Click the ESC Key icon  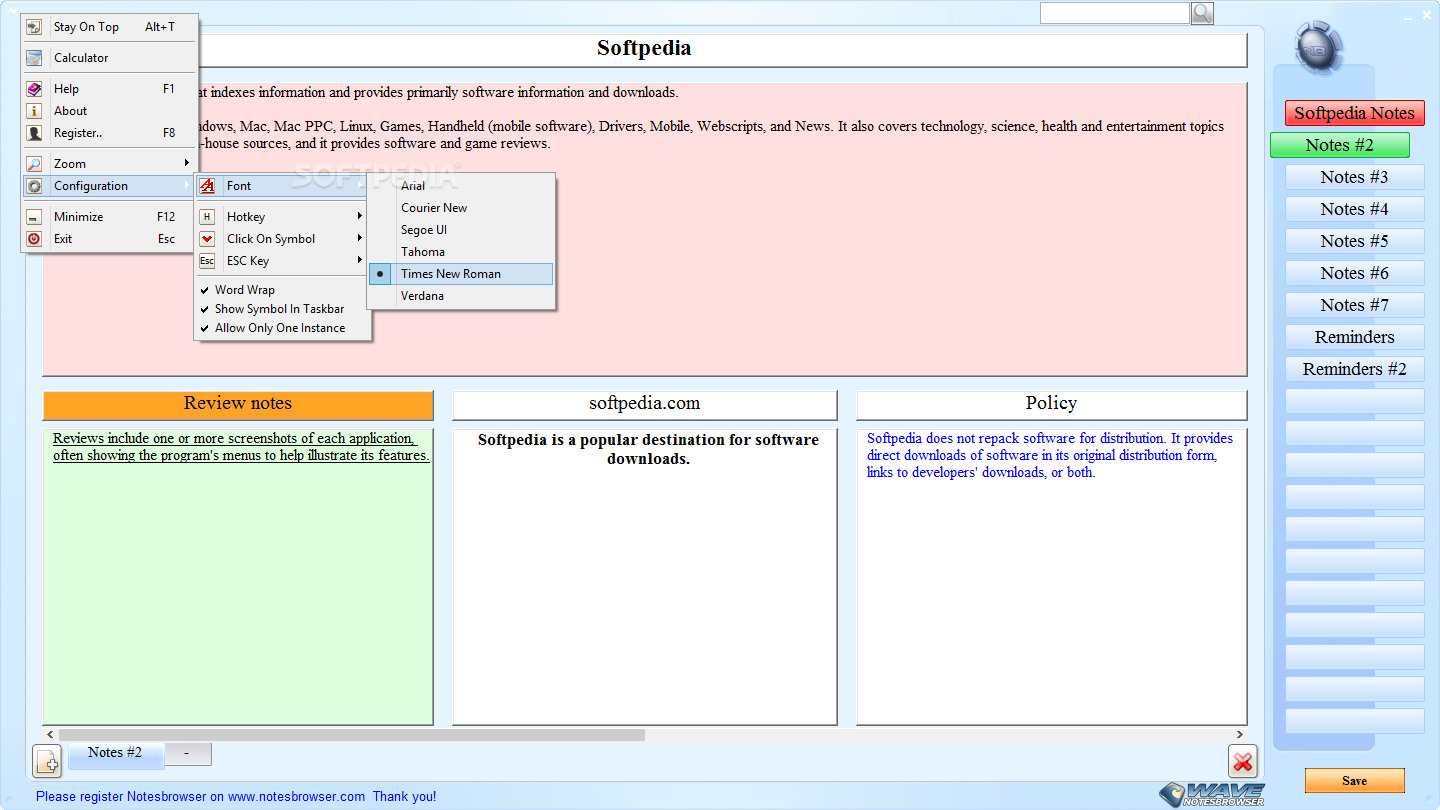[x=207, y=261]
